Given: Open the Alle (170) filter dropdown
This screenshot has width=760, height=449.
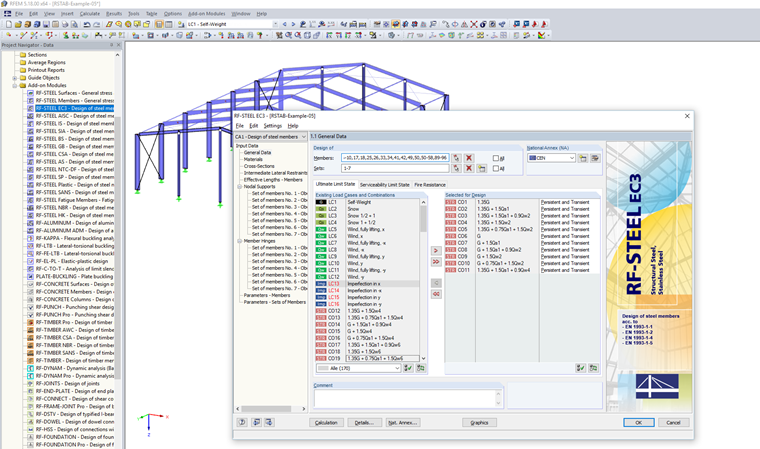Looking at the screenshot, I should 397,369.
